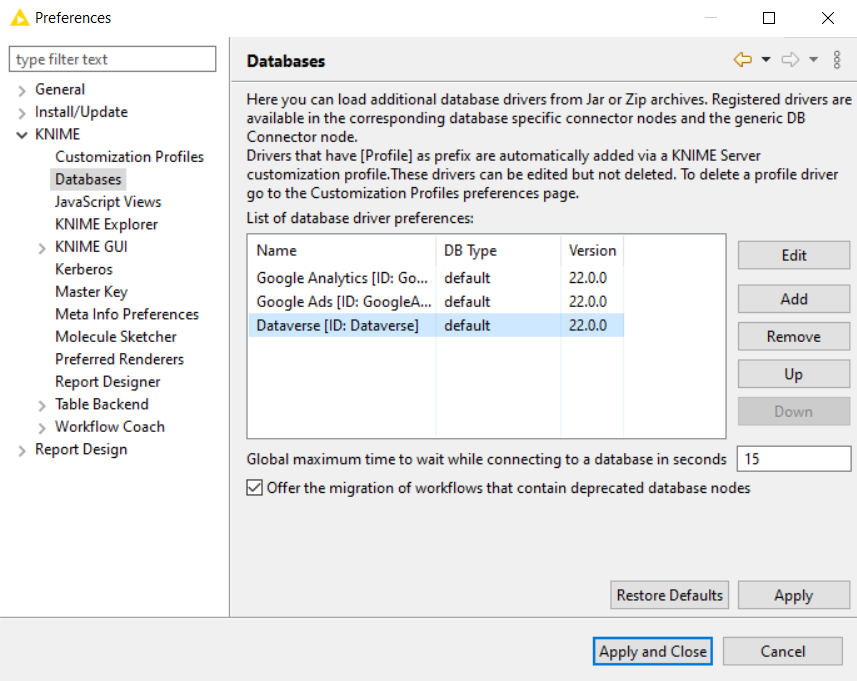Open the three-dot view menu

[837, 60]
